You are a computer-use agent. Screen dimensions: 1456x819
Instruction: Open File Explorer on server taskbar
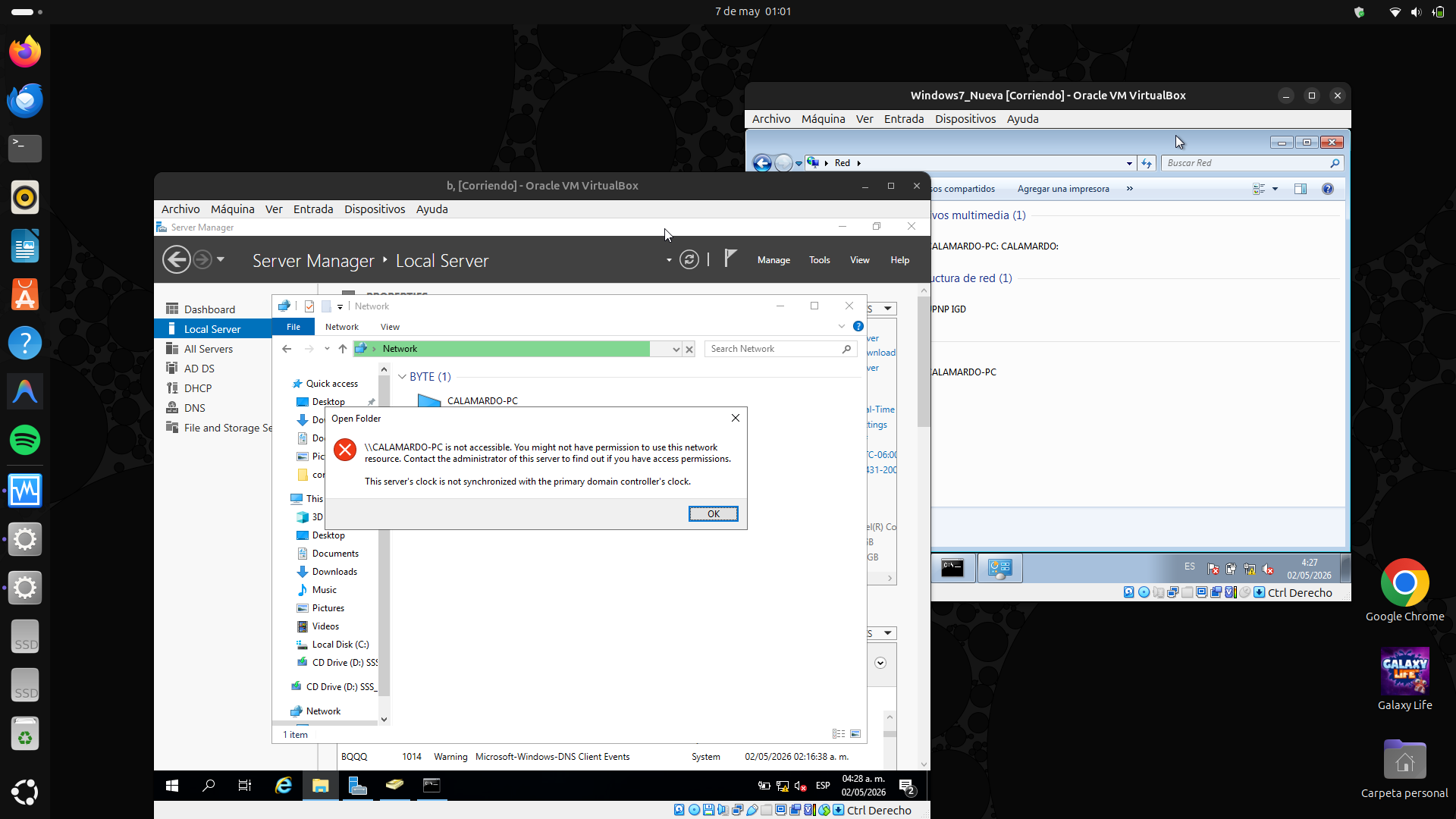click(x=320, y=786)
